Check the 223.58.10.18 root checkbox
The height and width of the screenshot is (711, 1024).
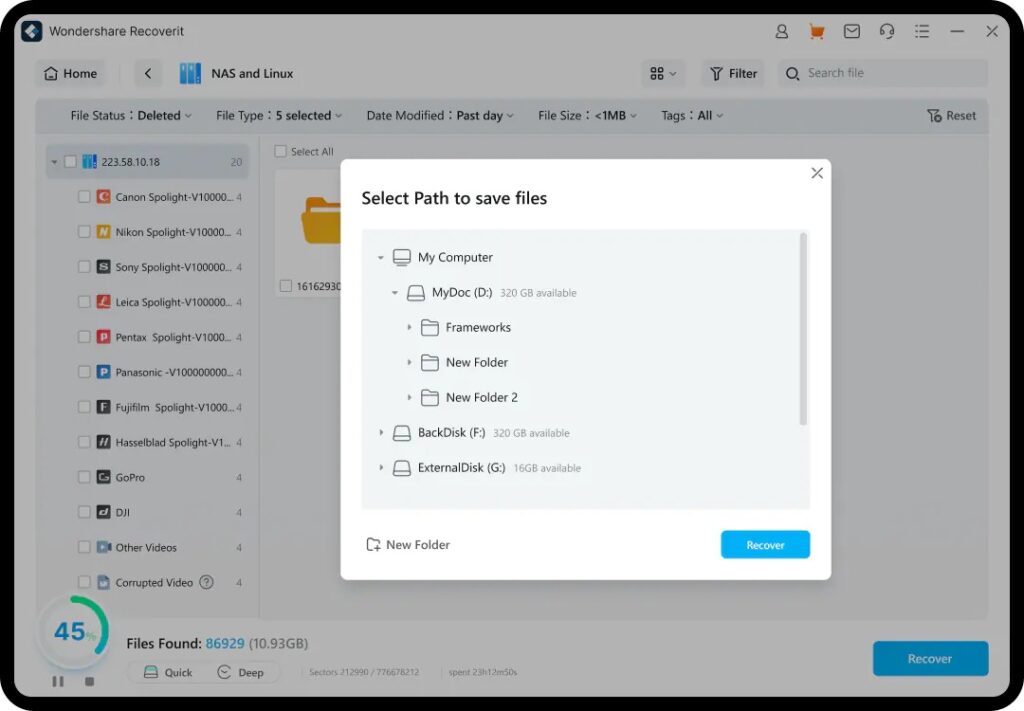coord(71,161)
